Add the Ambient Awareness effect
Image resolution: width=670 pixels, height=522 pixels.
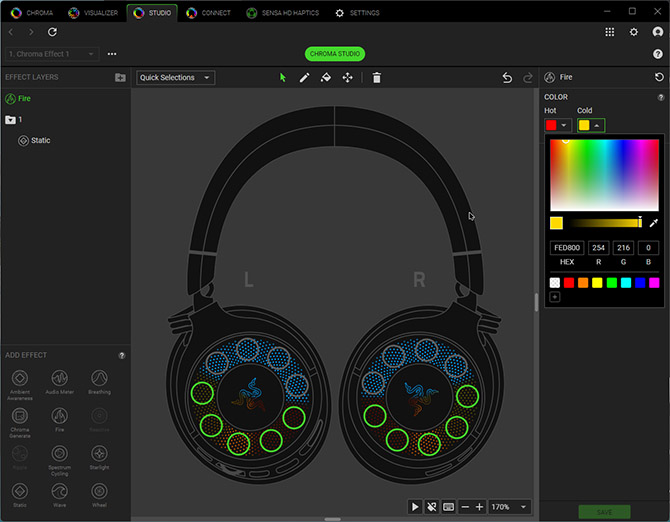click(x=20, y=384)
